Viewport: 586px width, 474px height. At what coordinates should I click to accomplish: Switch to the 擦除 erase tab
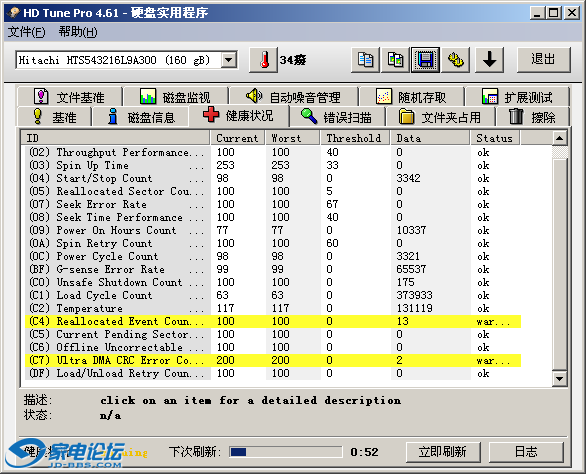pos(533,117)
